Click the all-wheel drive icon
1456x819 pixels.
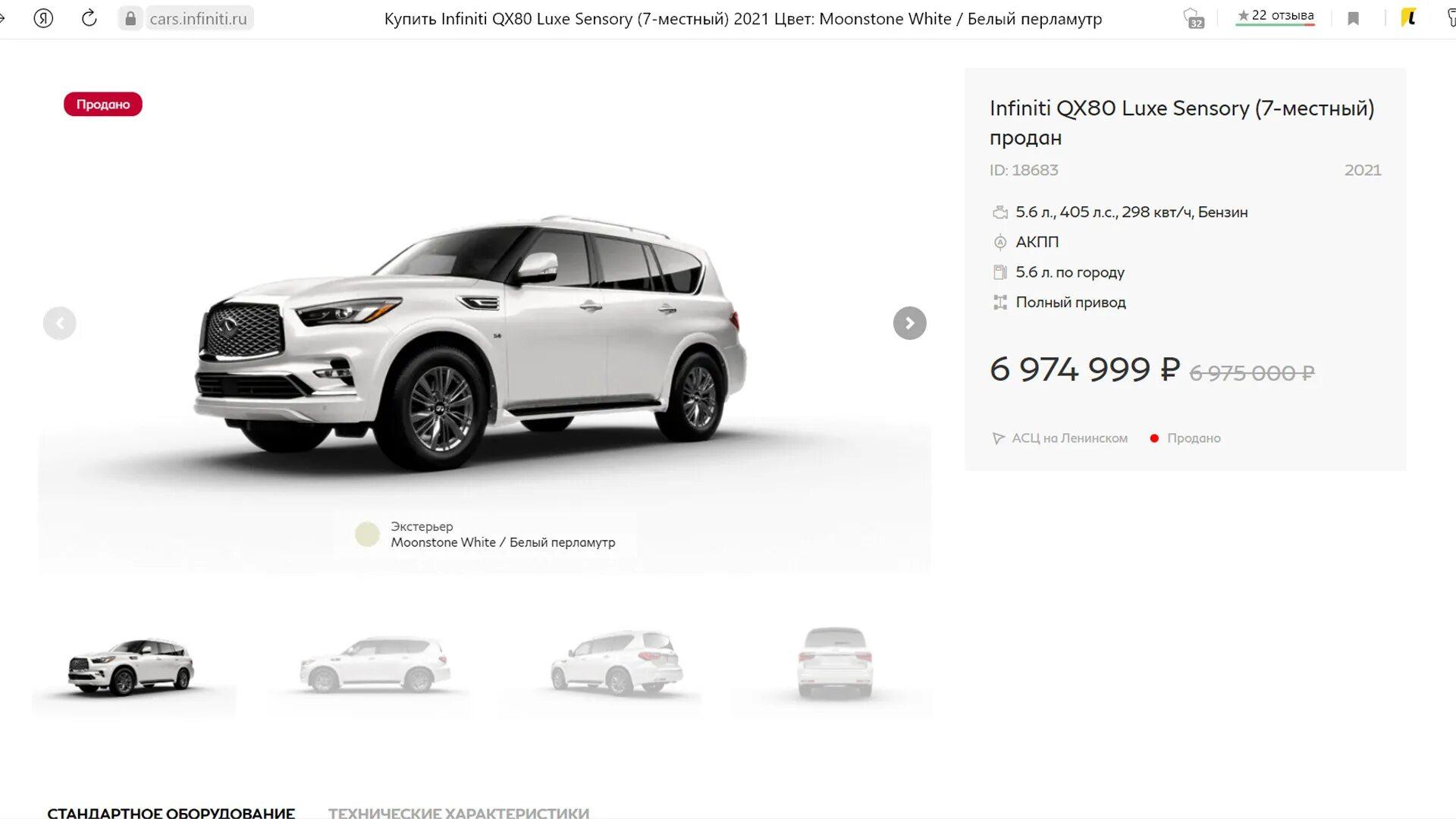[x=1000, y=303]
